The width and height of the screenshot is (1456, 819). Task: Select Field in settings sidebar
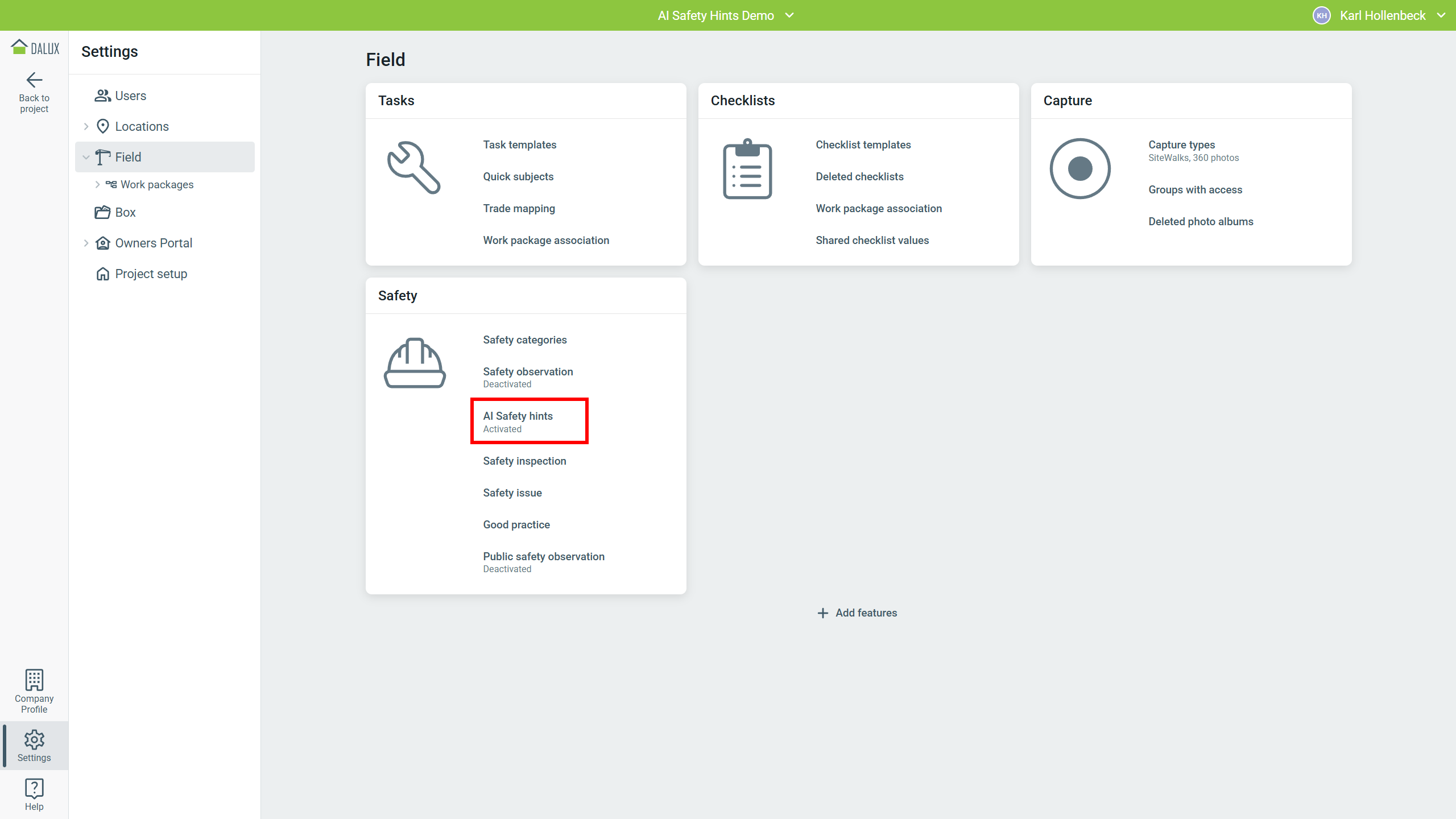(x=165, y=157)
